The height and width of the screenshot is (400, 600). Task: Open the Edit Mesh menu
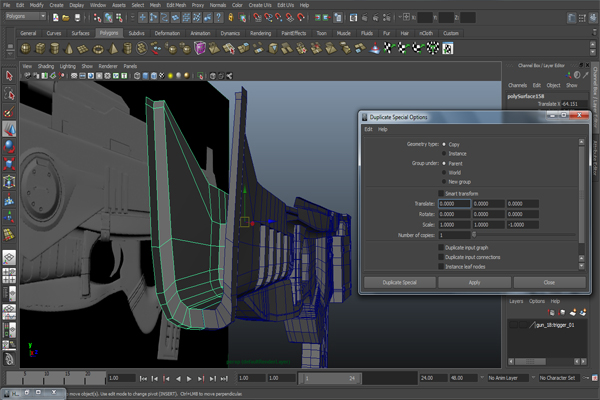click(x=176, y=5)
